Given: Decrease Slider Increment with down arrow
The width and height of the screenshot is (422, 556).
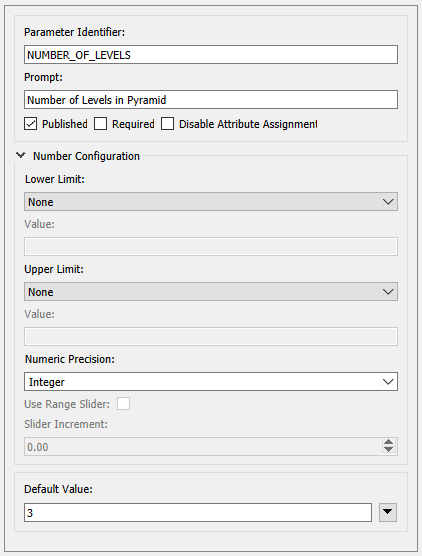Looking at the screenshot, I should tap(388, 450).
